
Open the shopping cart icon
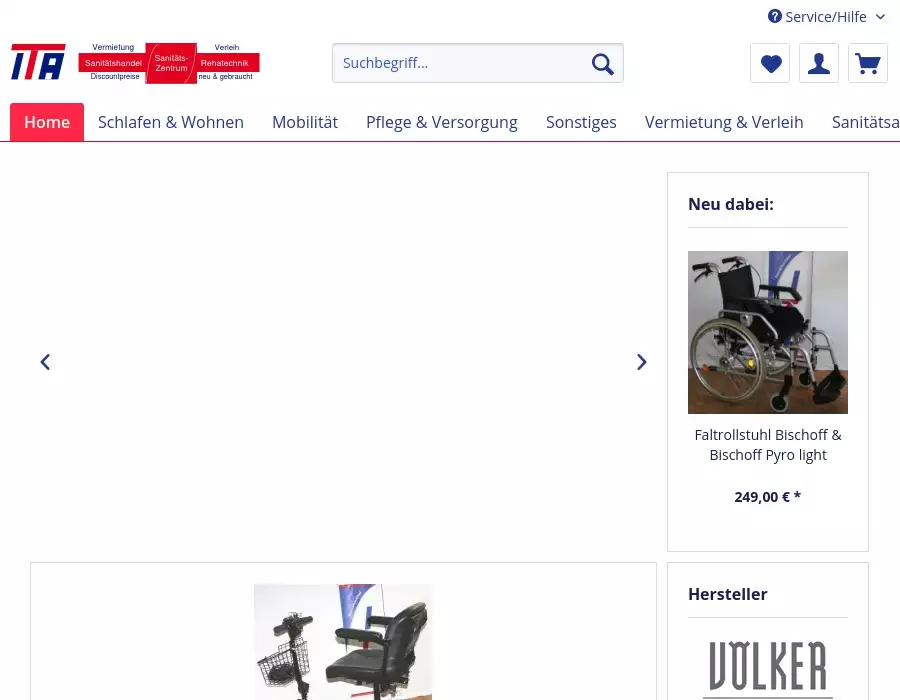pyautogui.click(x=868, y=64)
